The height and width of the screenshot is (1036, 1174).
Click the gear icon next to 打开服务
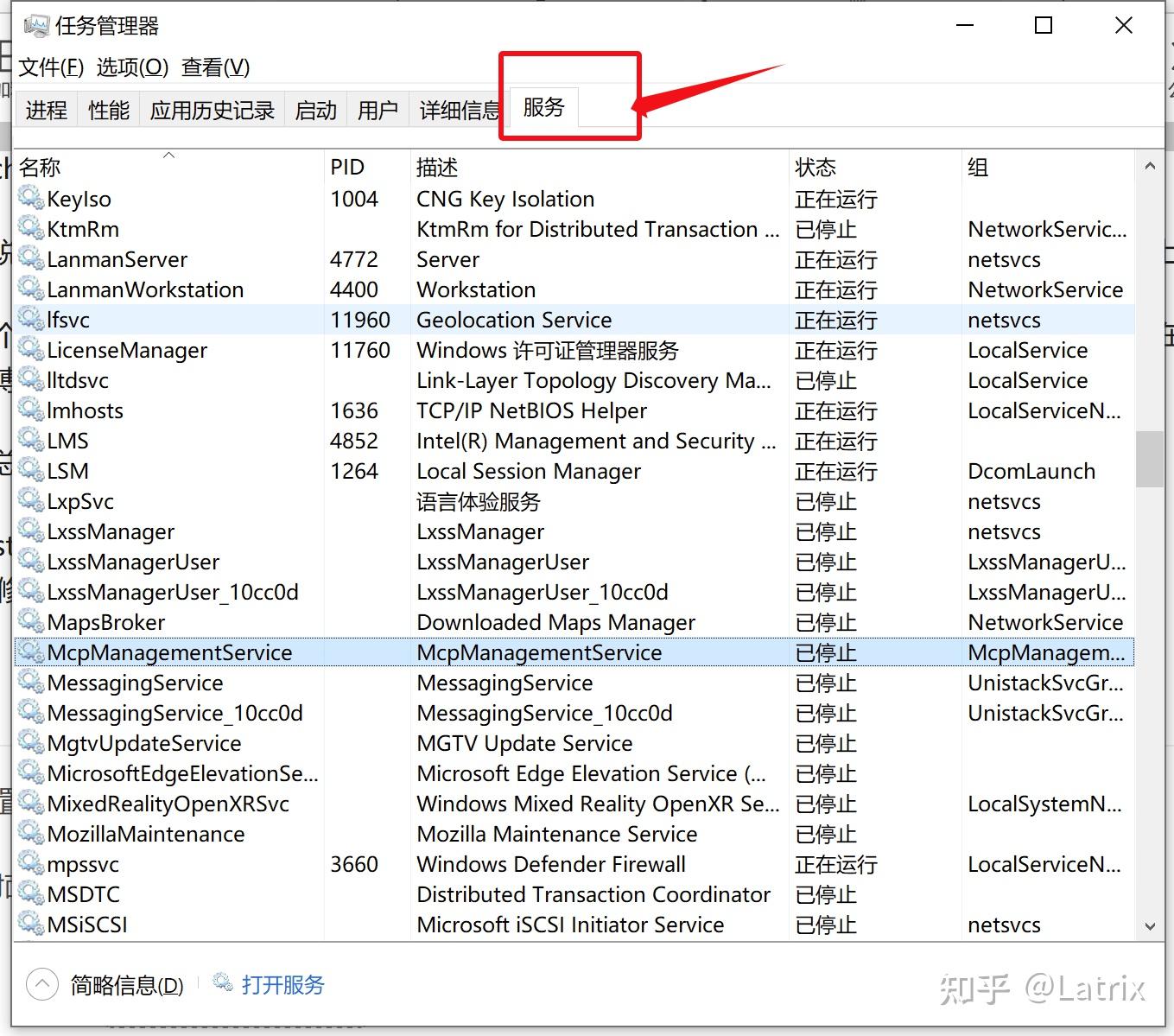tap(222, 983)
